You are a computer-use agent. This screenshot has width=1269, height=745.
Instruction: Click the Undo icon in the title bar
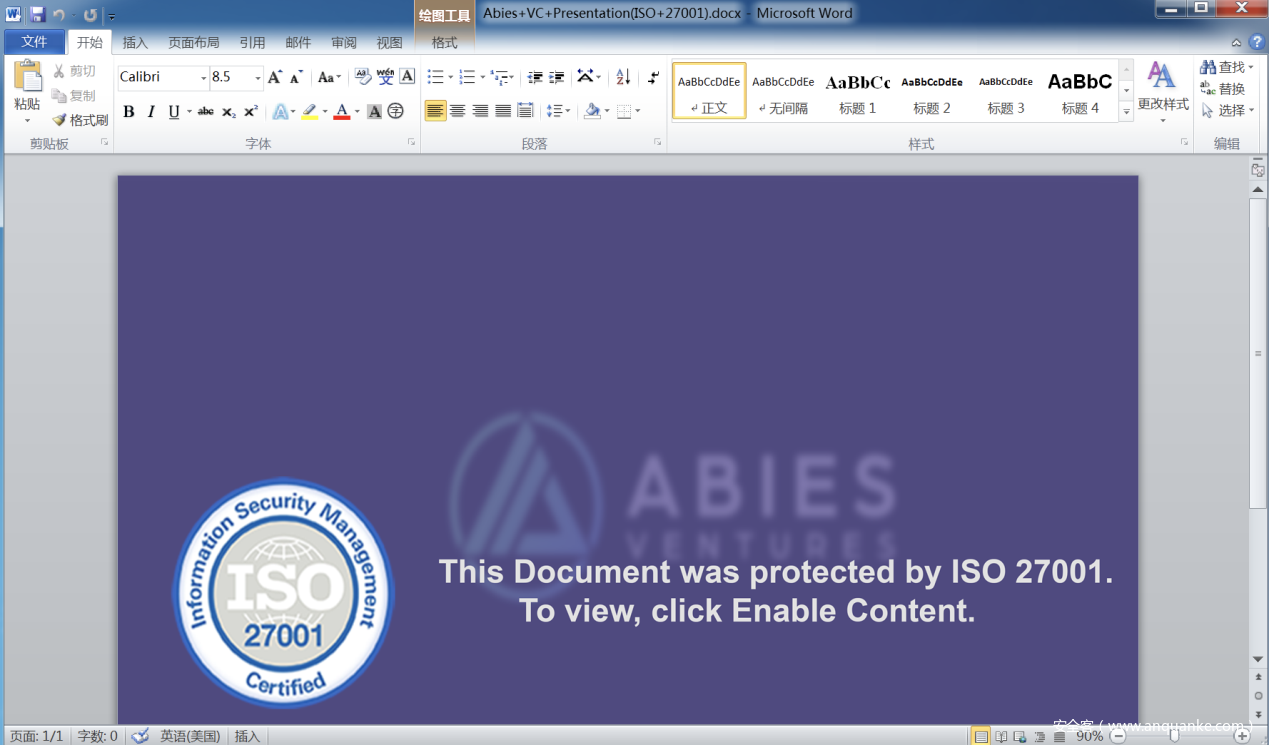point(59,15)
